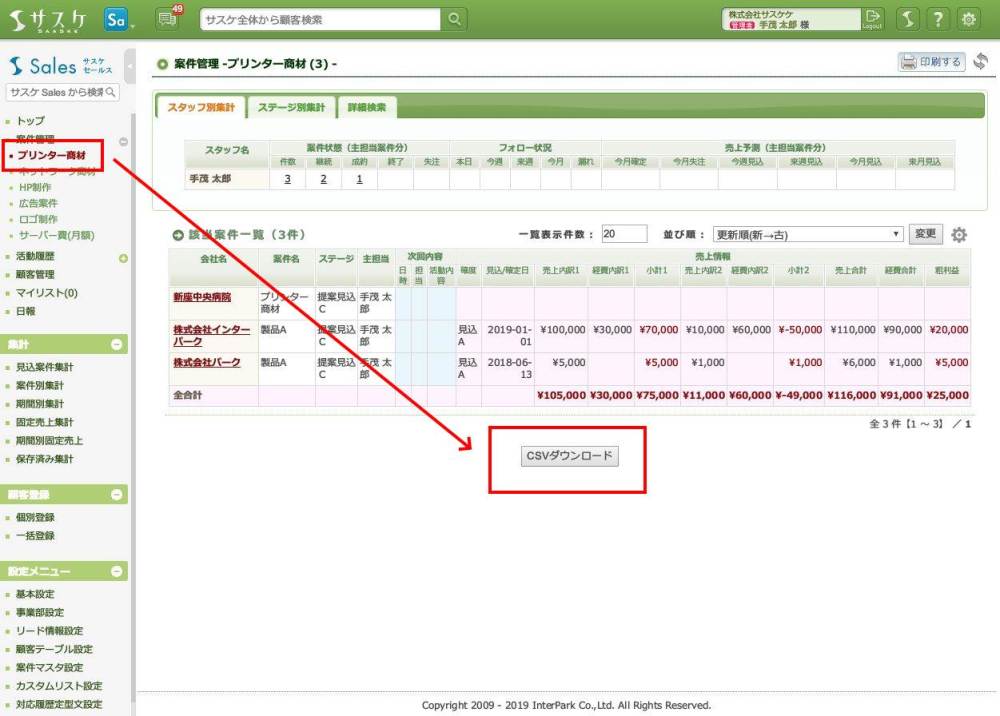Collapse the 設定メニュー section
Viewport: 1000px width, 716px height.
[116, 571]
